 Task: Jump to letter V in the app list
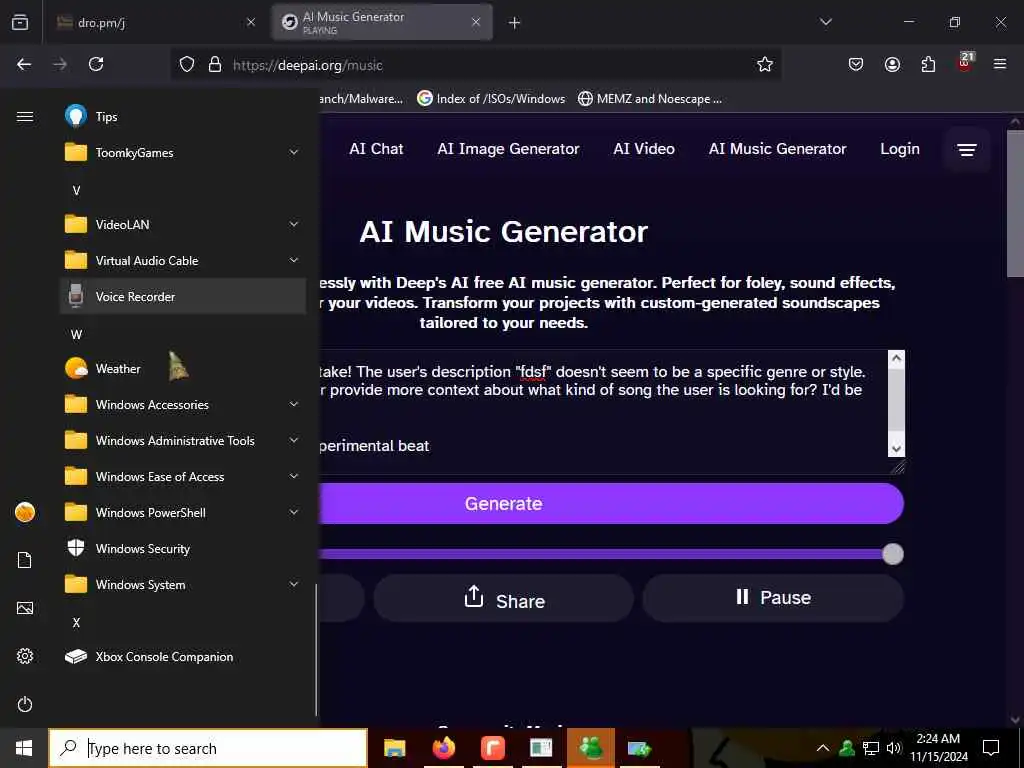tap(76, 190)
